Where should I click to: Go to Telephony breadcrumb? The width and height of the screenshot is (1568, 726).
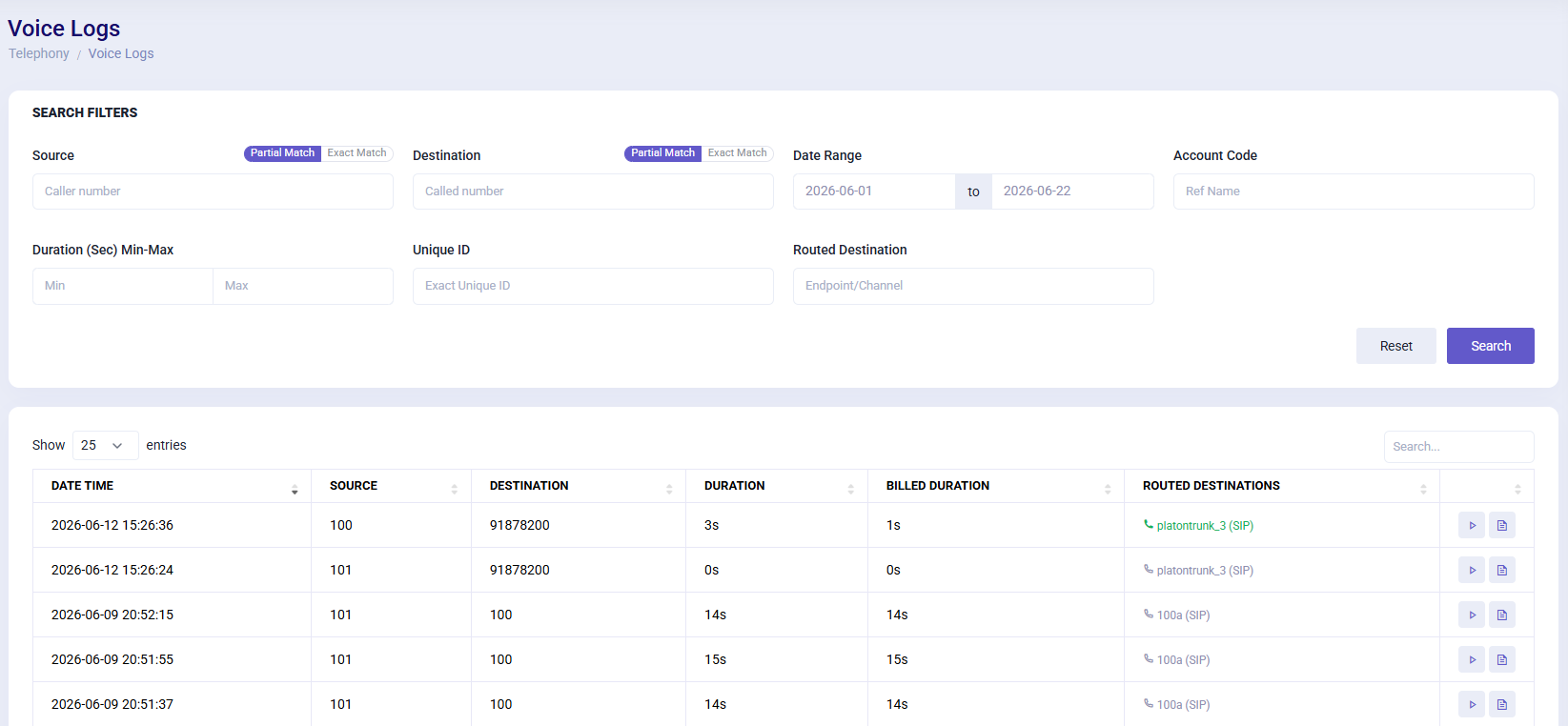coord(39,53)
